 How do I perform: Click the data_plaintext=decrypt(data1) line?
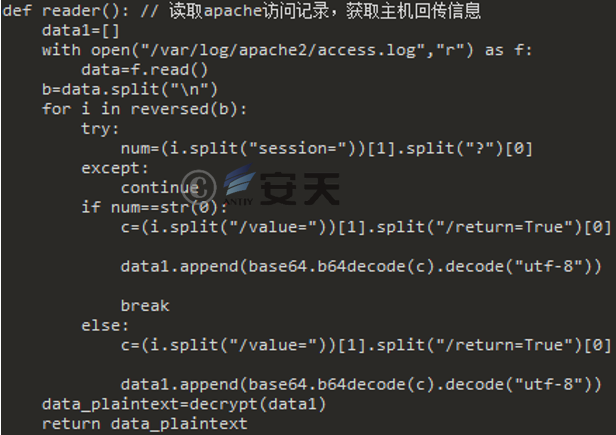(184, 404)
